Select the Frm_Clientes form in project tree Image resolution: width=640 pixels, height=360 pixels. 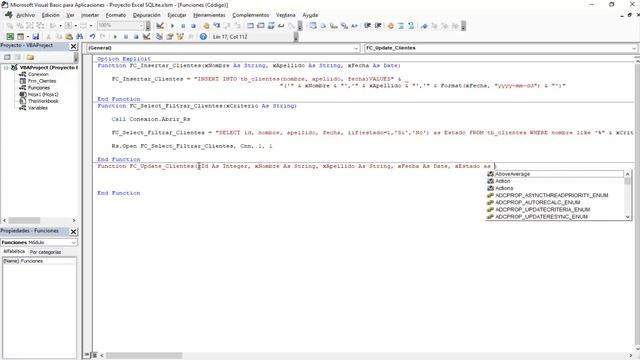42,81
